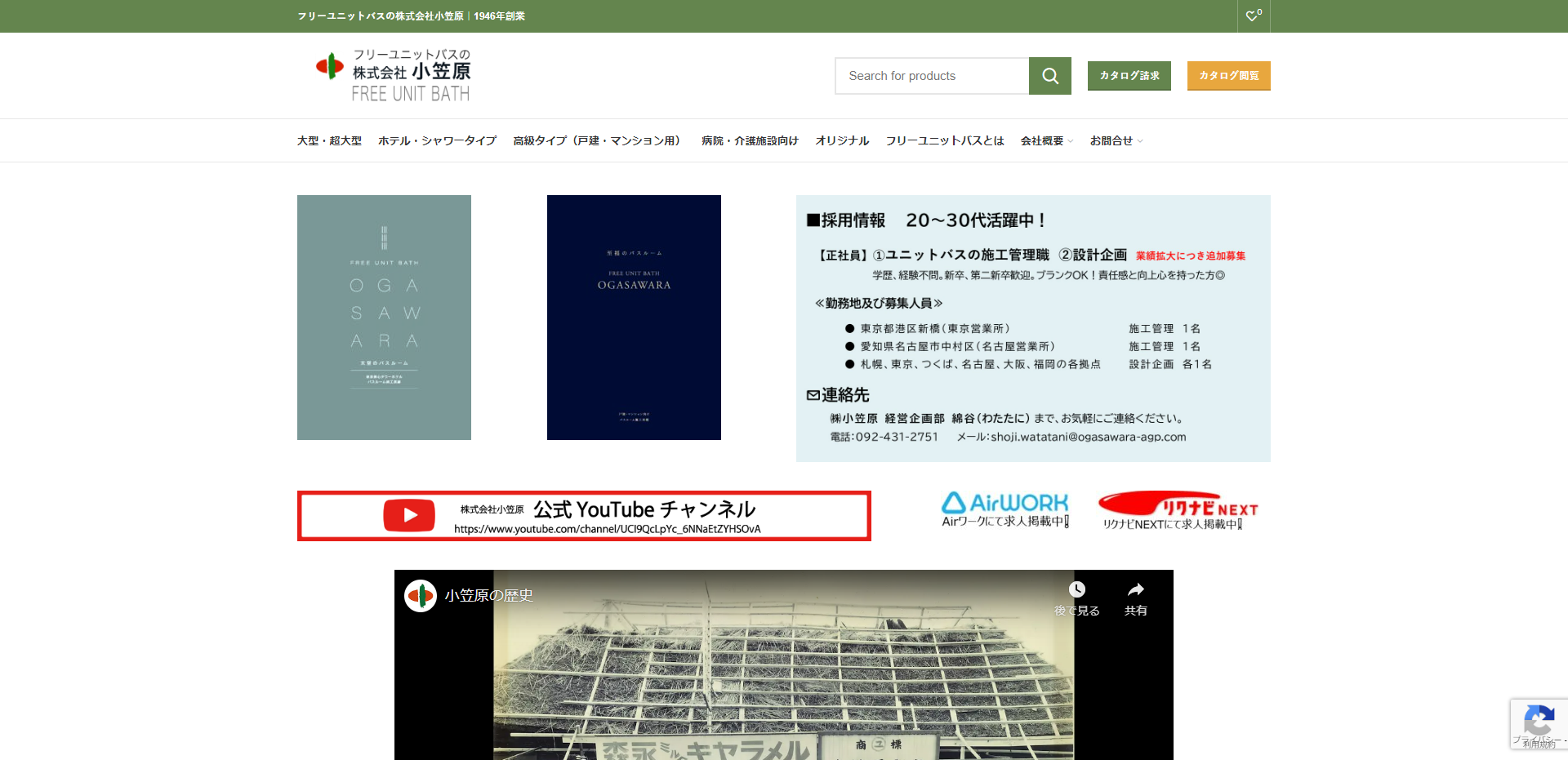Click the video share arrow icon
Image resolution: width=1568 pixels, height=760 pixels.
1135,590
